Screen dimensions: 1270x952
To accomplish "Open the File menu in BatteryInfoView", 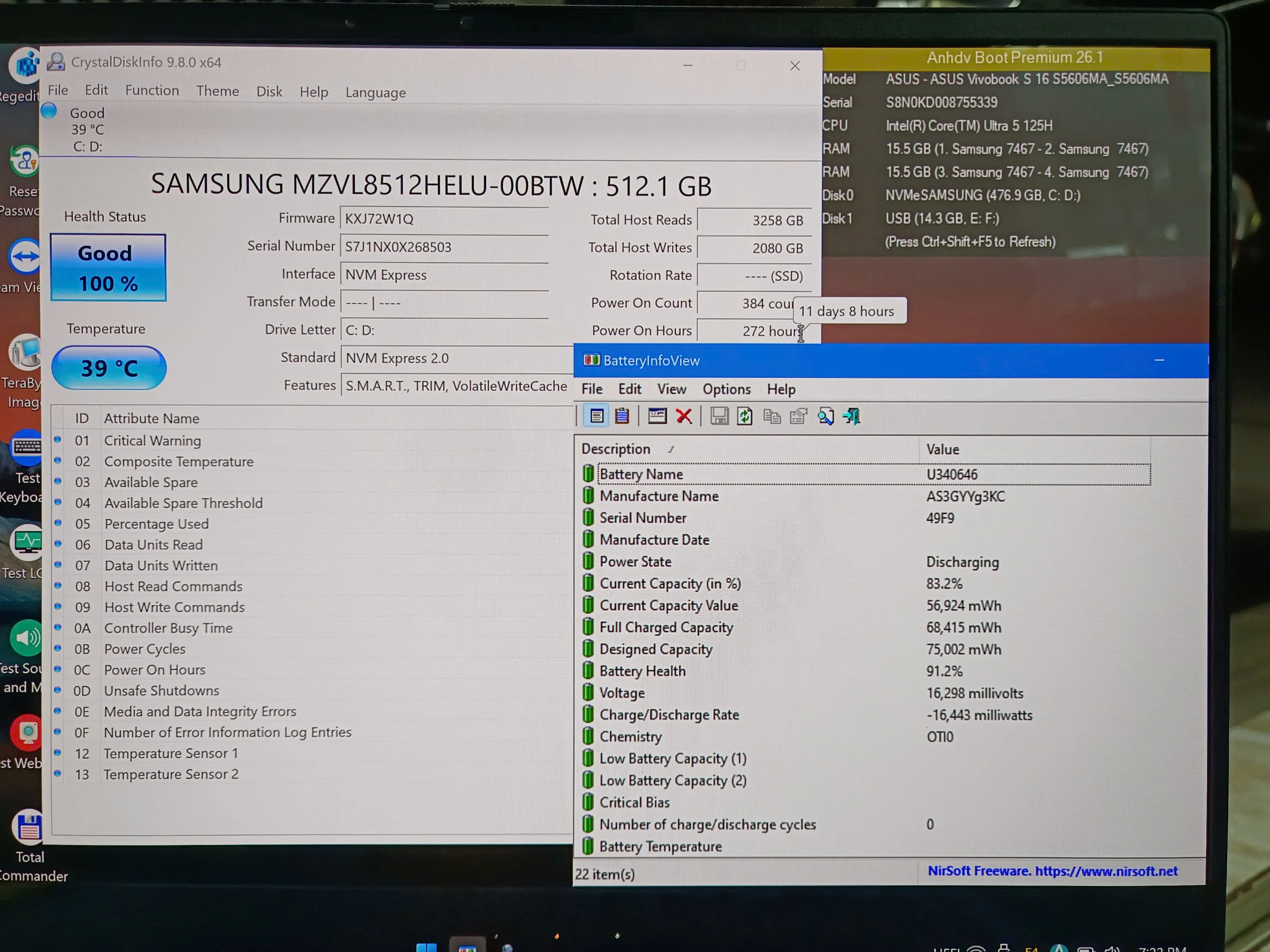I will [592, 389].
